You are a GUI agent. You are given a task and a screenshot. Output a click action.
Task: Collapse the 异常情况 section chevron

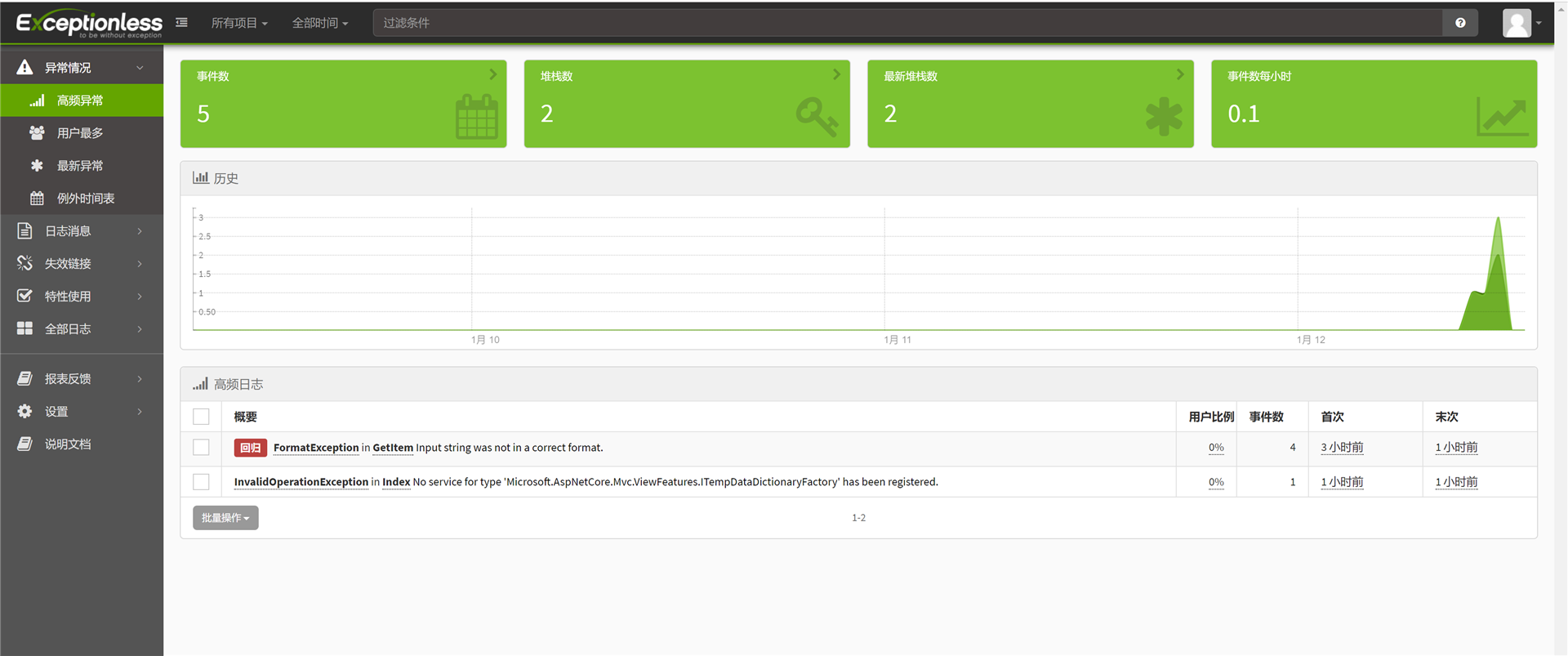pos(140,68)
